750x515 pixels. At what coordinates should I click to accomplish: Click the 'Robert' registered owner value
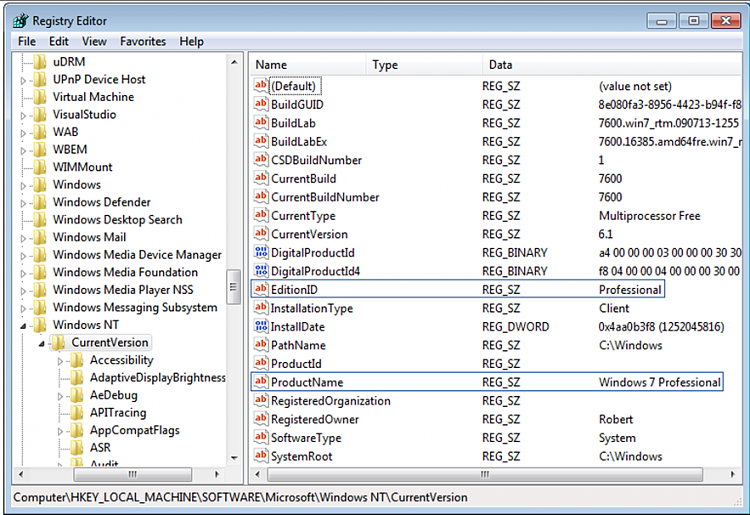616,419
